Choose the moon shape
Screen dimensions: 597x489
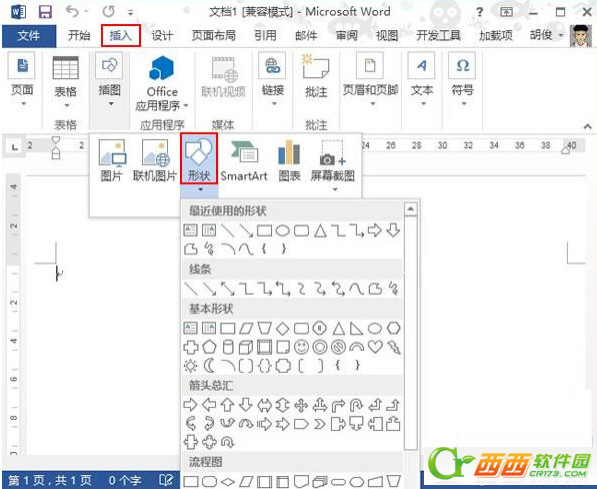(209, 366)
